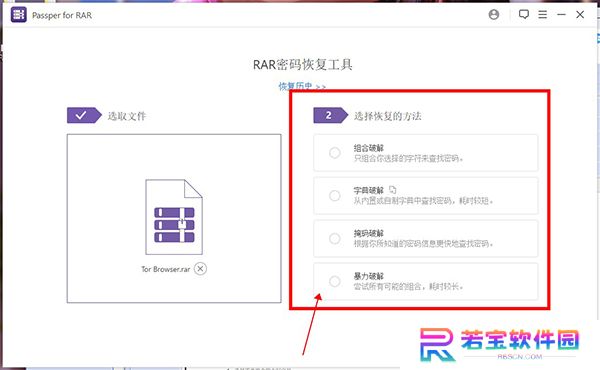Viewport: 600px width, 370px height.
Task: Close the Passper for RAR window
Action: coord(580,15)
